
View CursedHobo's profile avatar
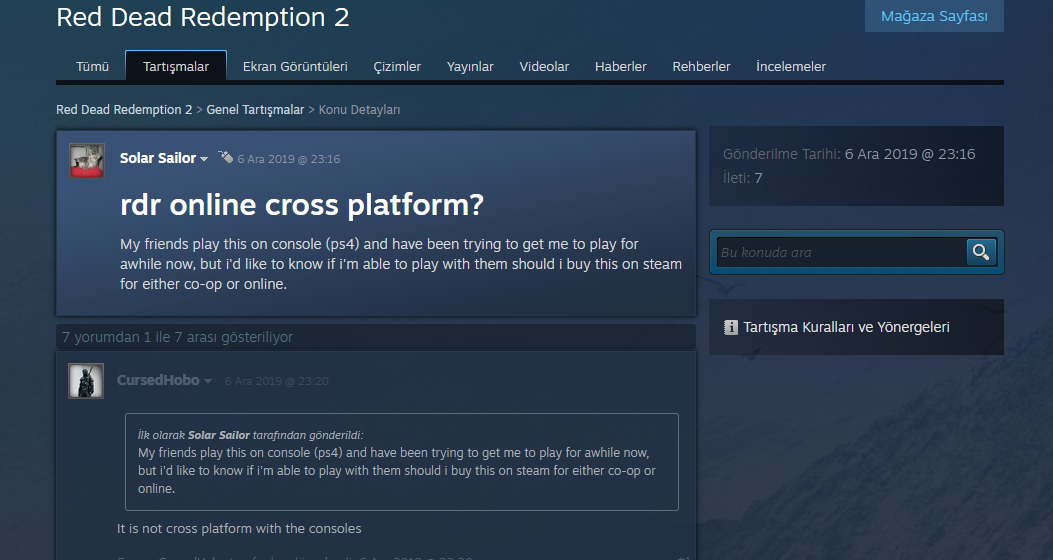86,381
